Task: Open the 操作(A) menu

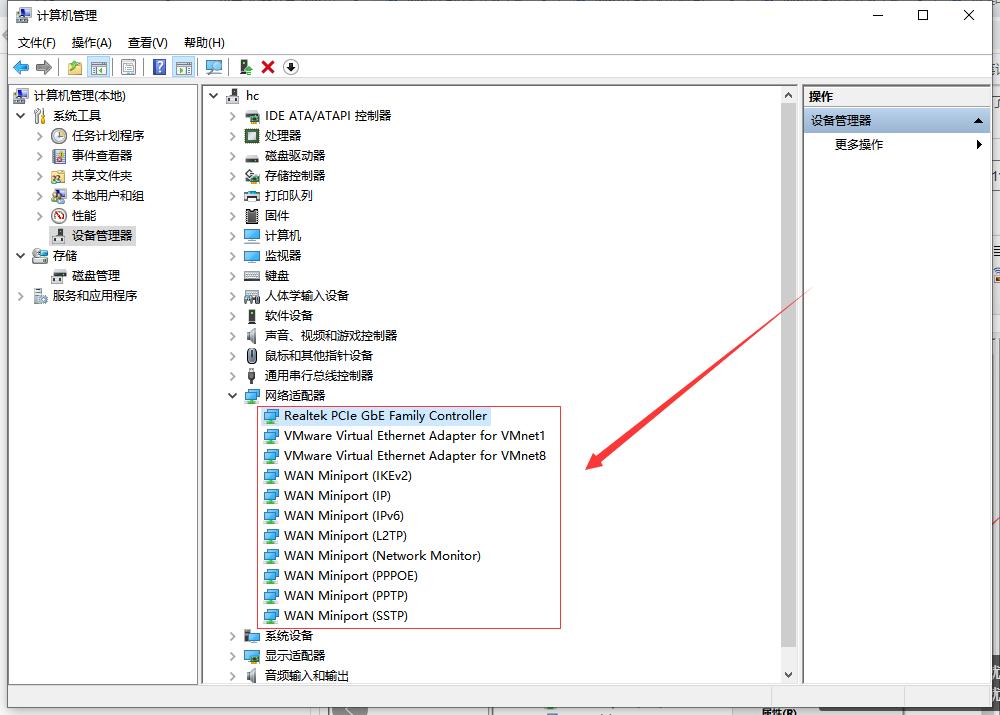Action: coord(91,42)
